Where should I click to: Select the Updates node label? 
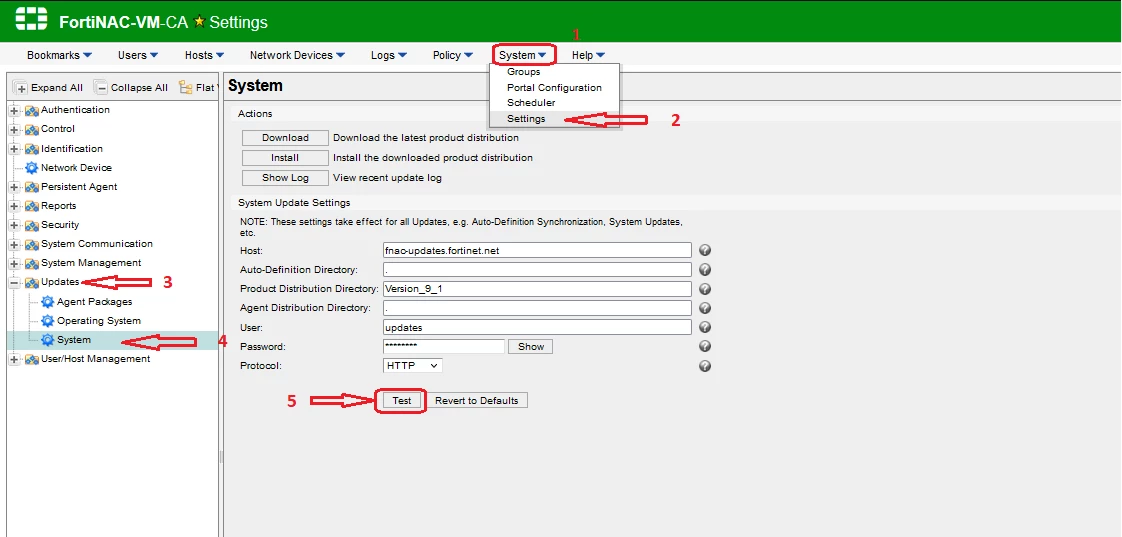60,282
